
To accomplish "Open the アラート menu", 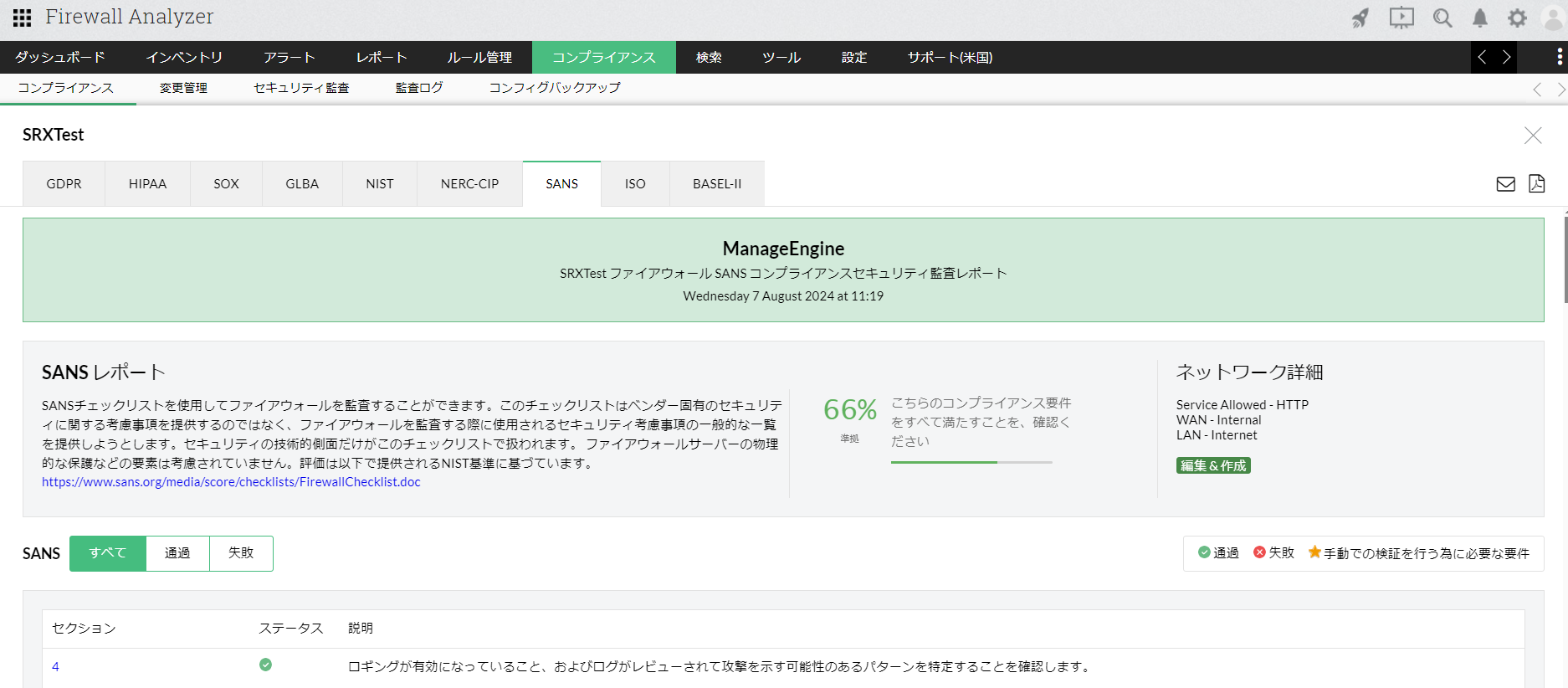I will tap(290, 57).
